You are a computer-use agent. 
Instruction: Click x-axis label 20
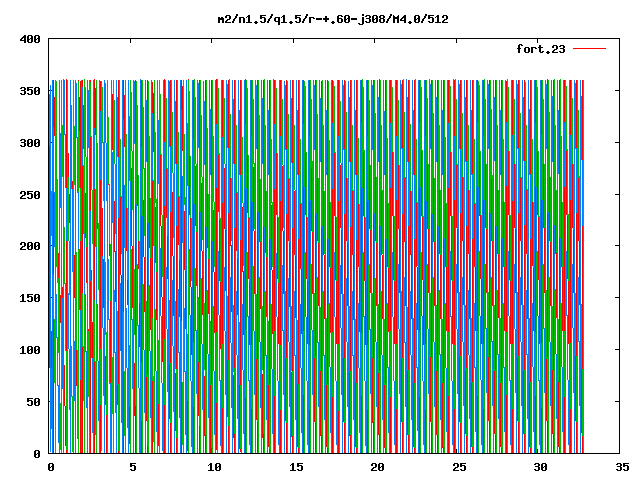[377, 467]
